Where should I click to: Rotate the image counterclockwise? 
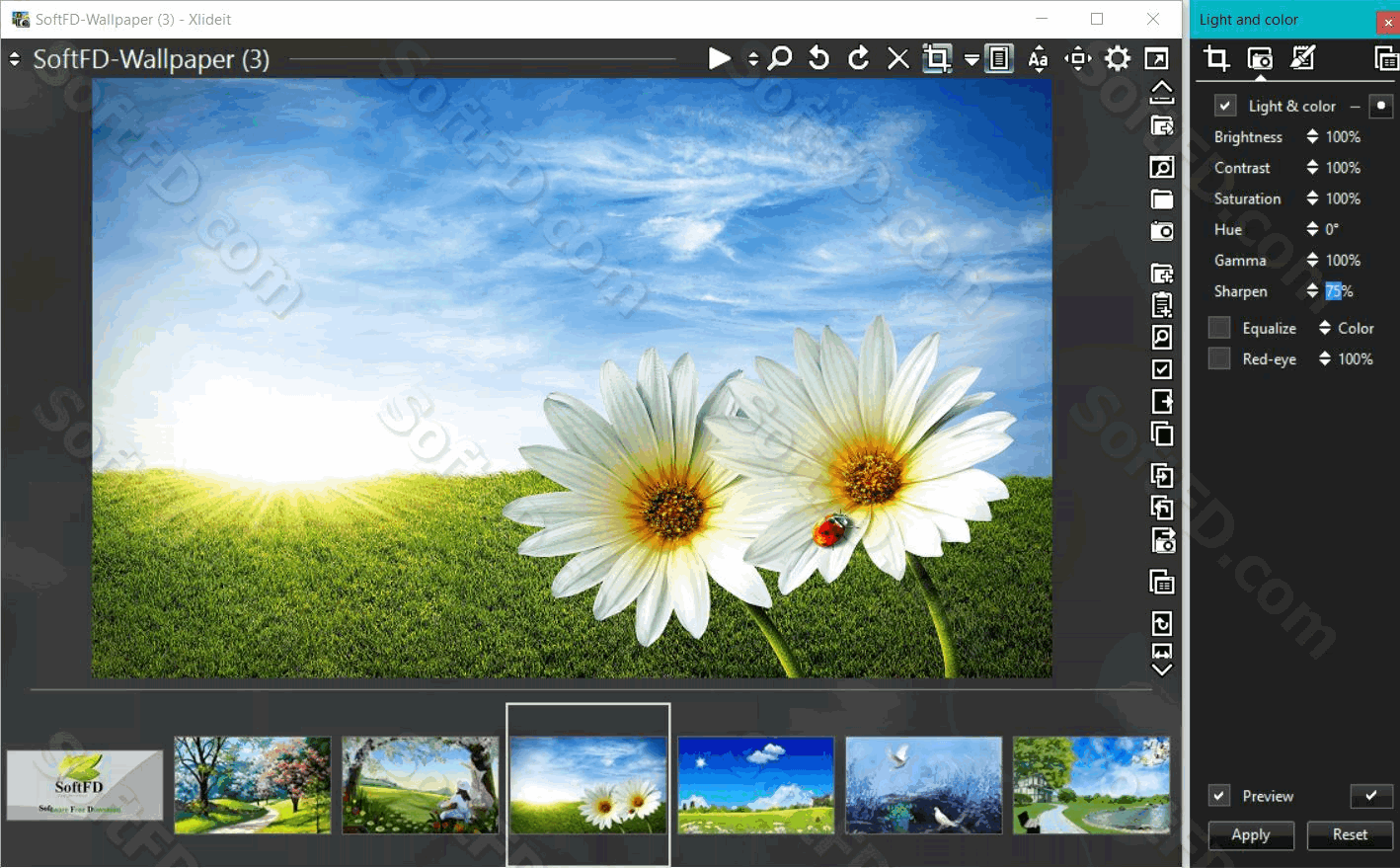[818, 59]
